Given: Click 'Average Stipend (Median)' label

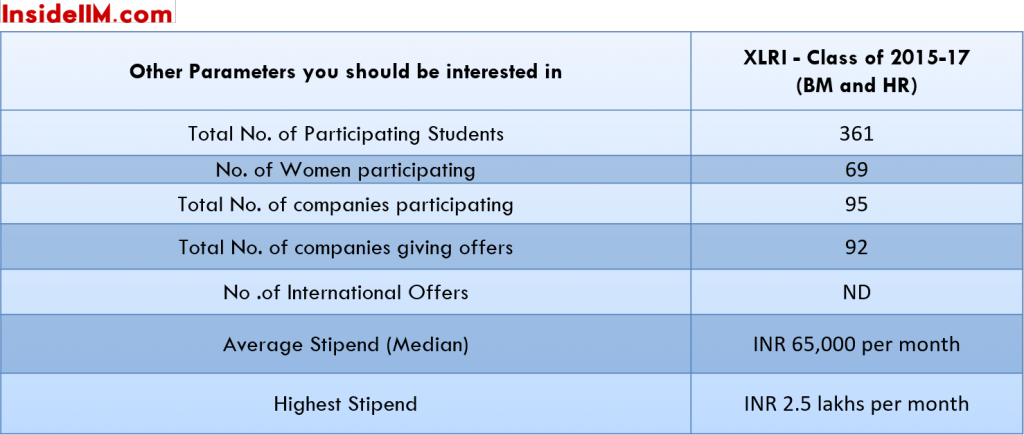Looking at the screenshot, I should tap(345, 344).
